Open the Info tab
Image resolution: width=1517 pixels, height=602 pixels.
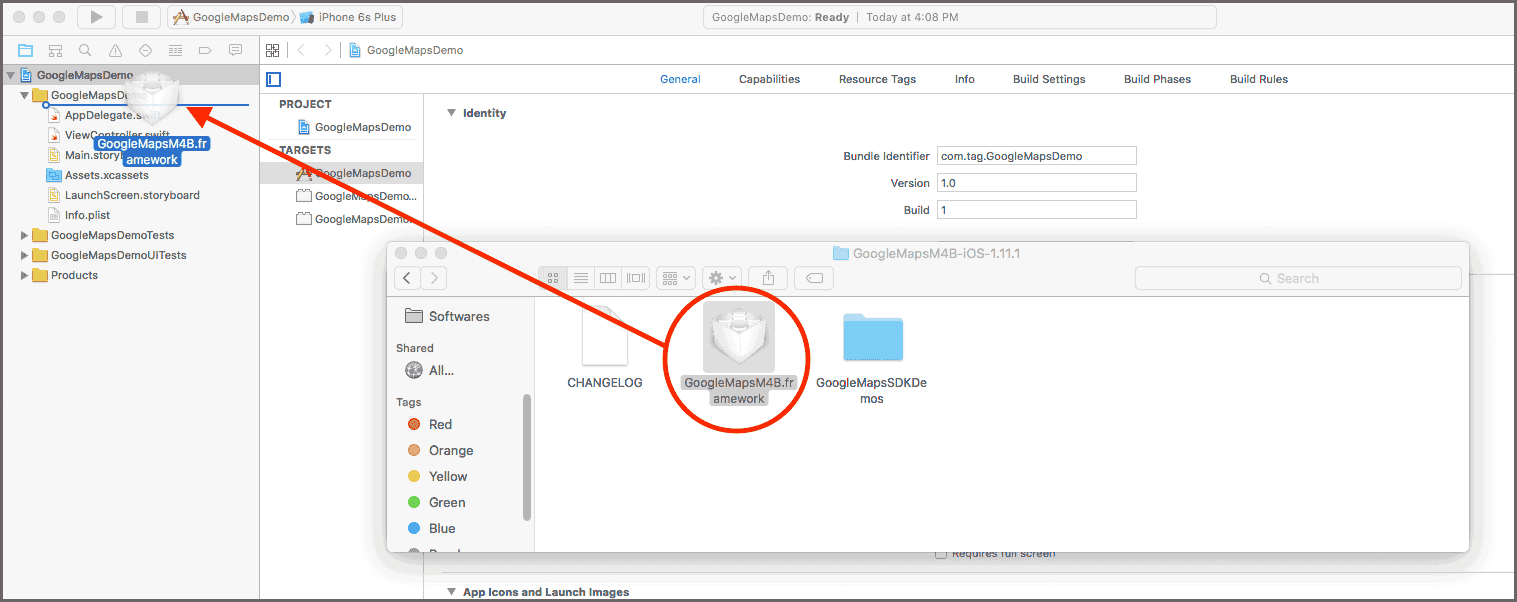[964, 79]
